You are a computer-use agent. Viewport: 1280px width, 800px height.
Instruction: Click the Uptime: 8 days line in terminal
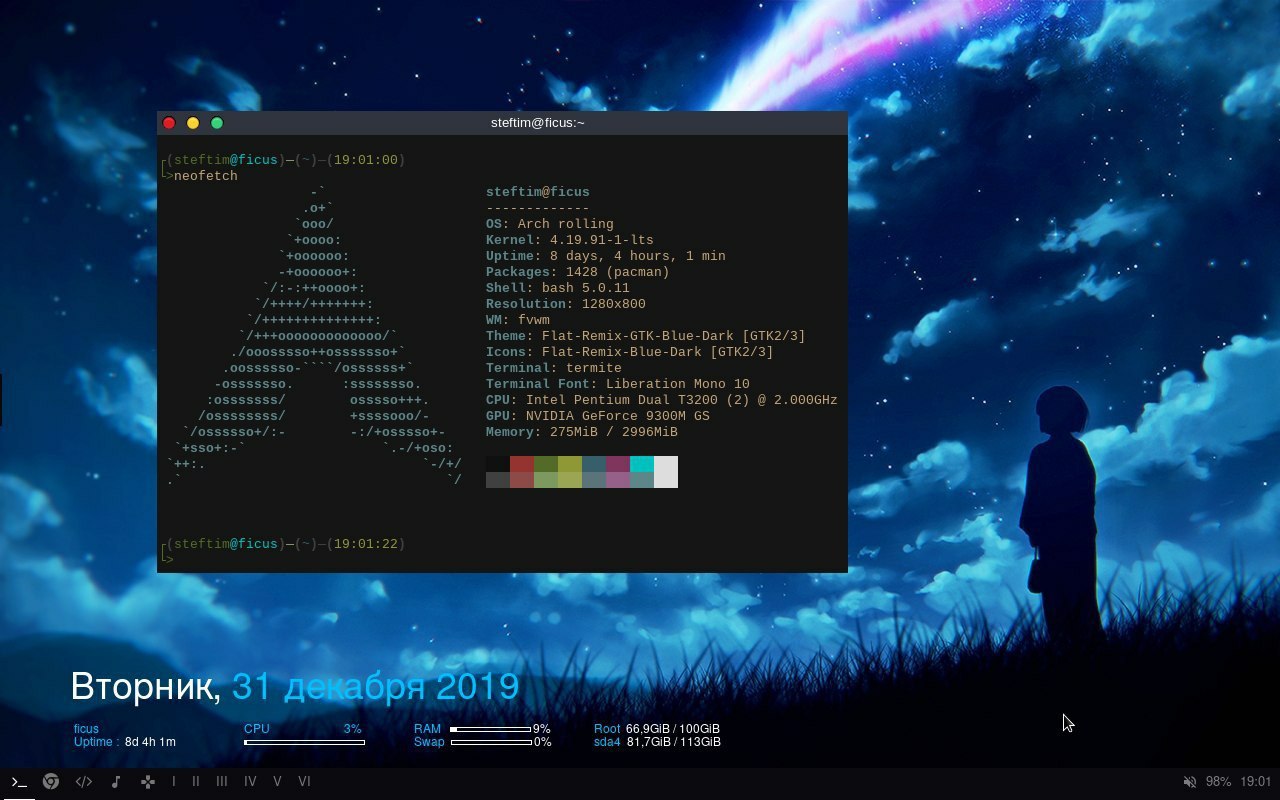pos(606,256)
